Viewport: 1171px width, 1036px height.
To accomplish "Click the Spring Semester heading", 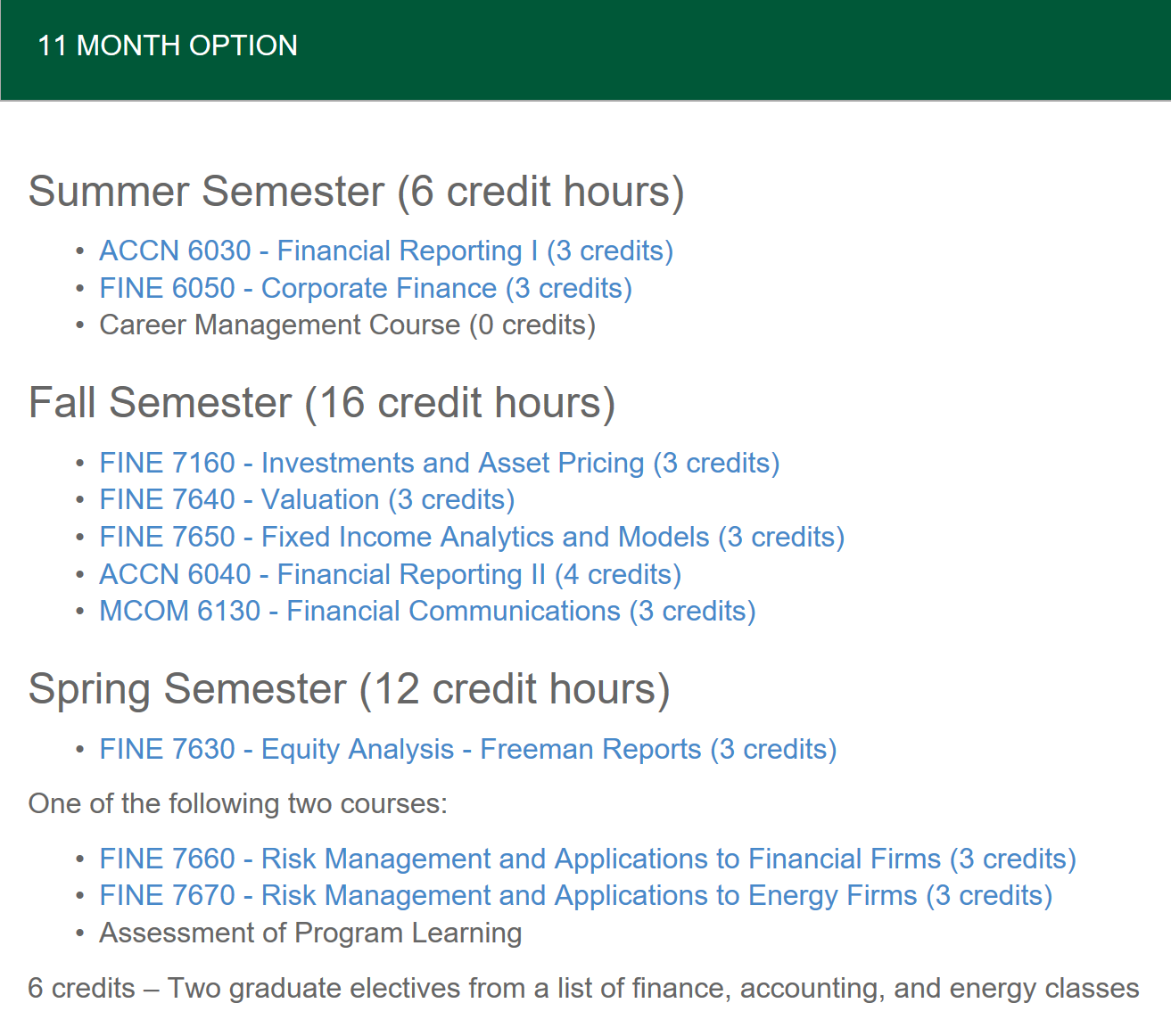I will click(x=349, y=689).
